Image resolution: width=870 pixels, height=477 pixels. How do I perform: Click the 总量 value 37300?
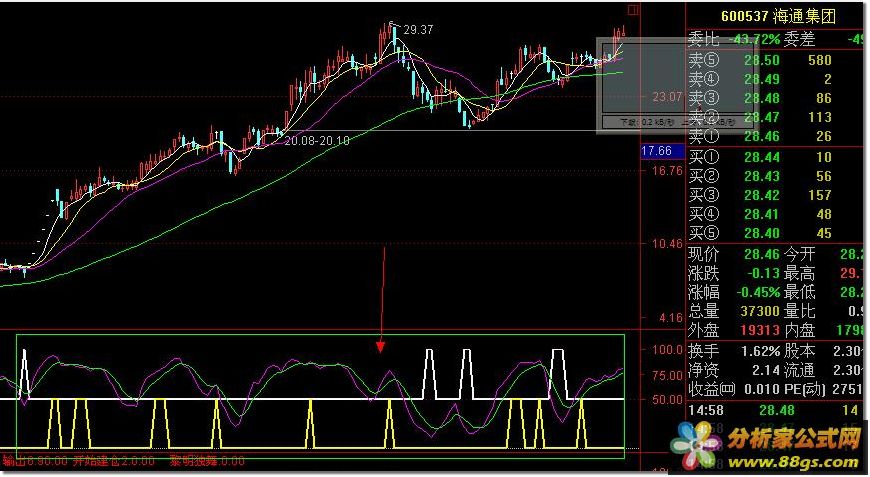coord(760,311)
